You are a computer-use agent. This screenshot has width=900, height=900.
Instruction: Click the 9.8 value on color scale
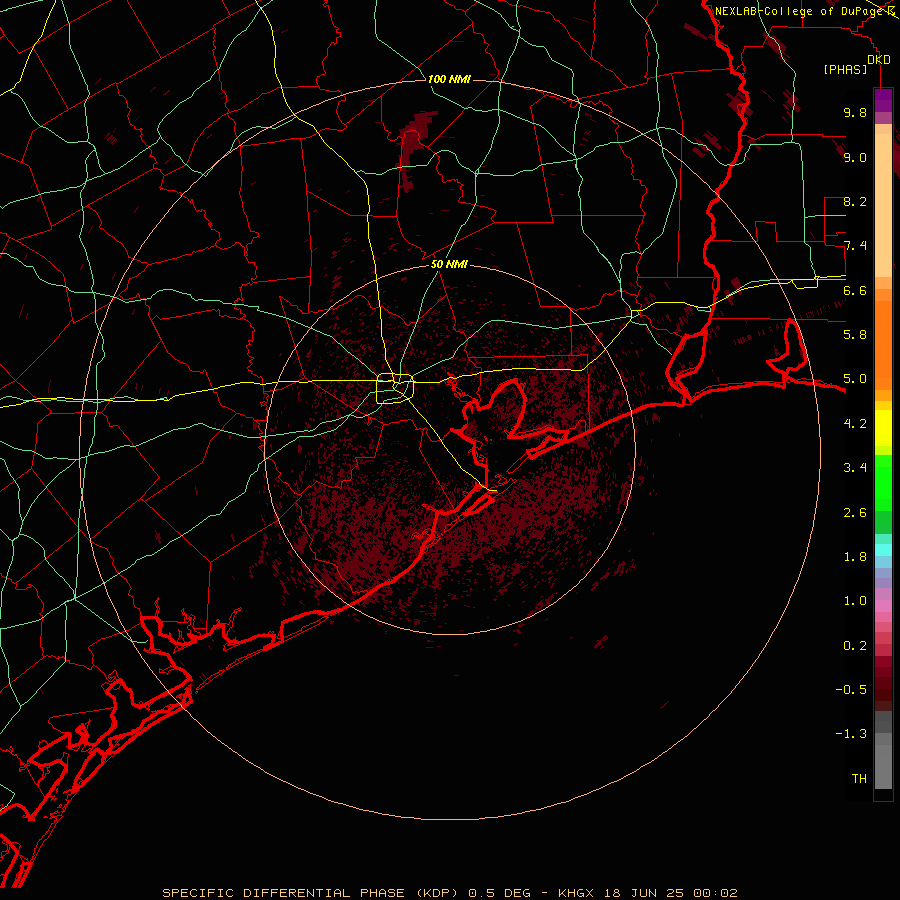855,112
